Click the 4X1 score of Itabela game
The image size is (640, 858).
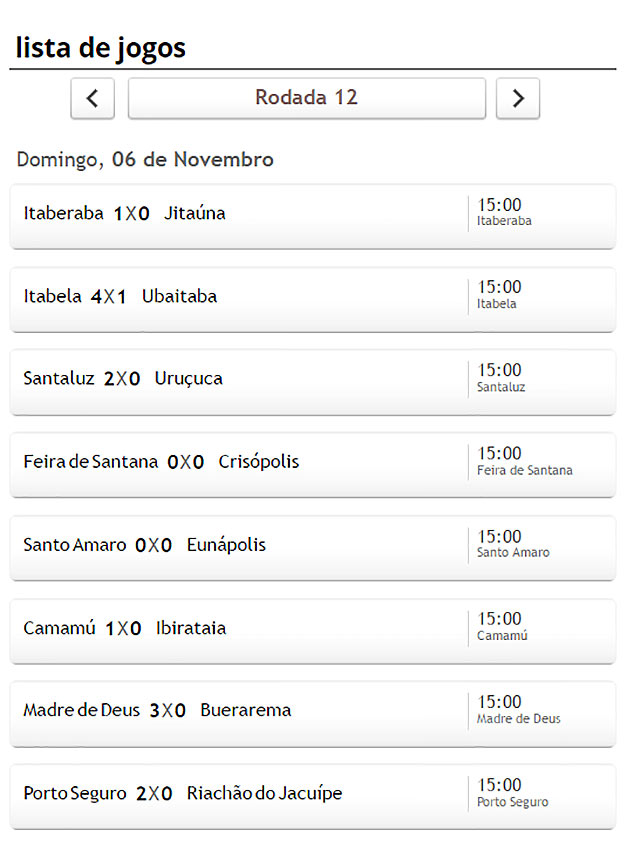click(x=108, y=297)
